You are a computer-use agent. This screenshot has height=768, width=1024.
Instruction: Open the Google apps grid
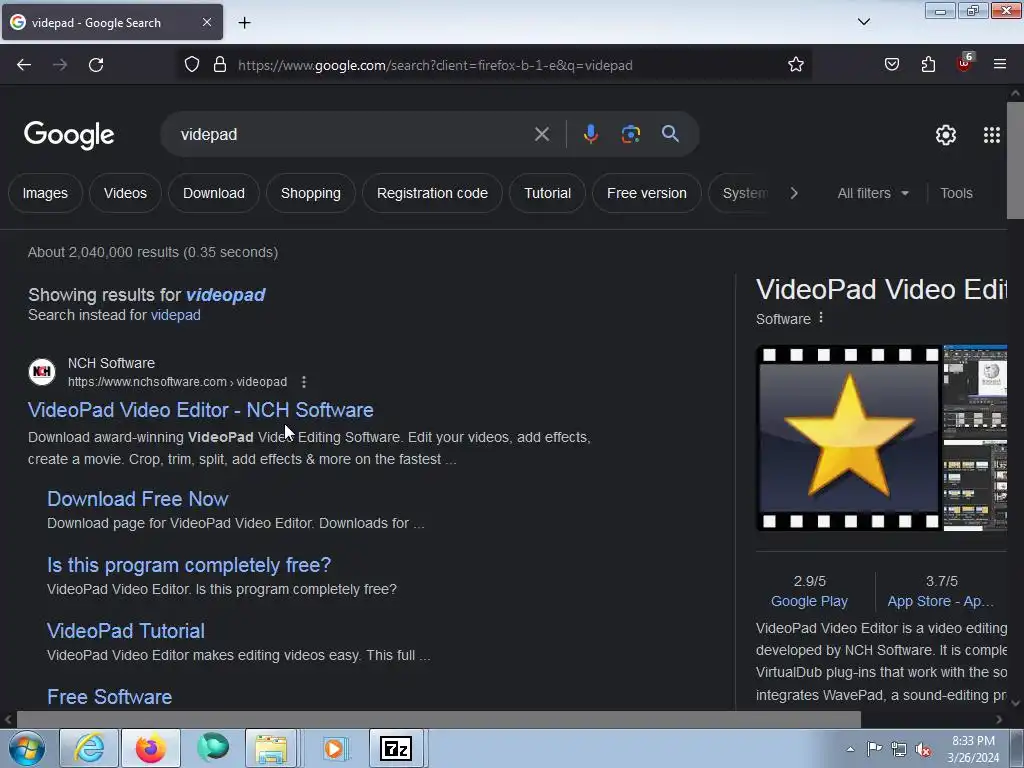[991, 135]
